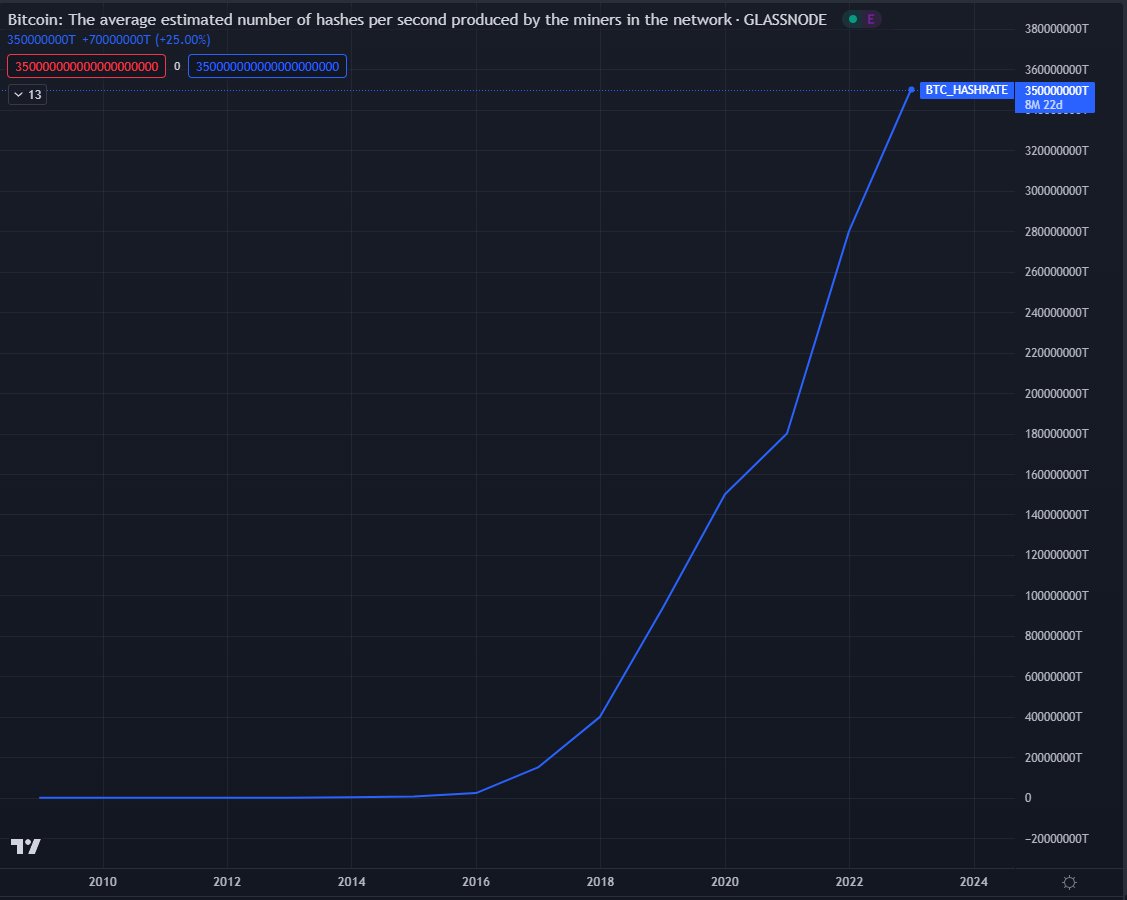Open chart settings via the gear icon

click(x=1069, y=882)
